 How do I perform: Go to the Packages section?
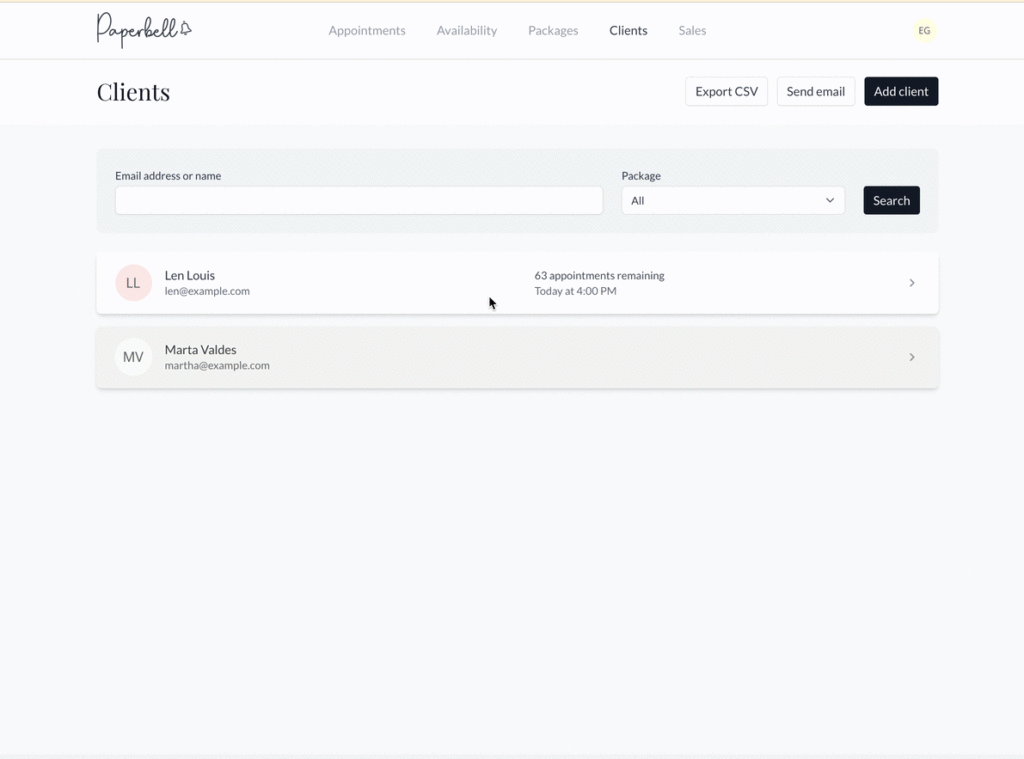[553, 30]
